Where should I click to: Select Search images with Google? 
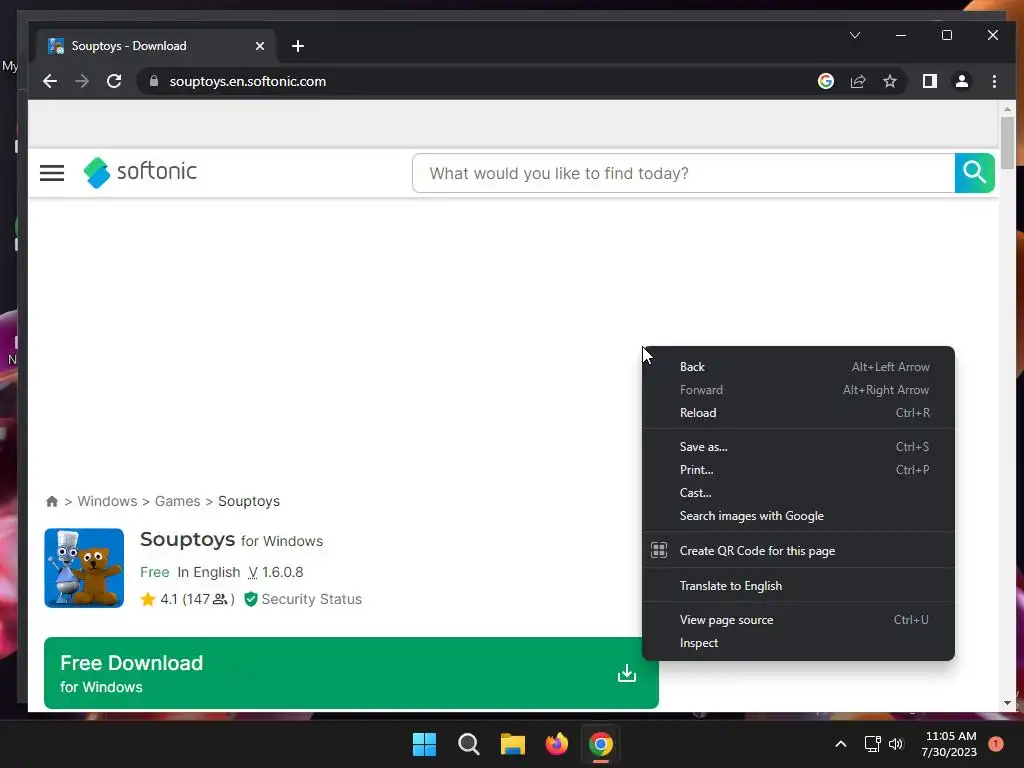click(x=798, y=516)
